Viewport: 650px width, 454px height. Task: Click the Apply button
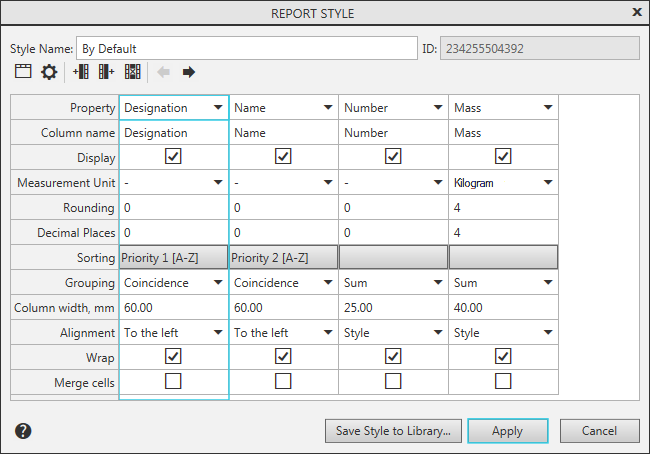coord(508,431)
